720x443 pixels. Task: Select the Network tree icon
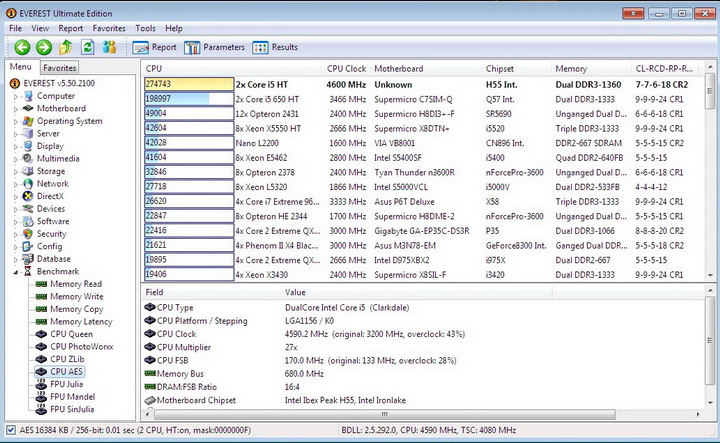point(28,183)
